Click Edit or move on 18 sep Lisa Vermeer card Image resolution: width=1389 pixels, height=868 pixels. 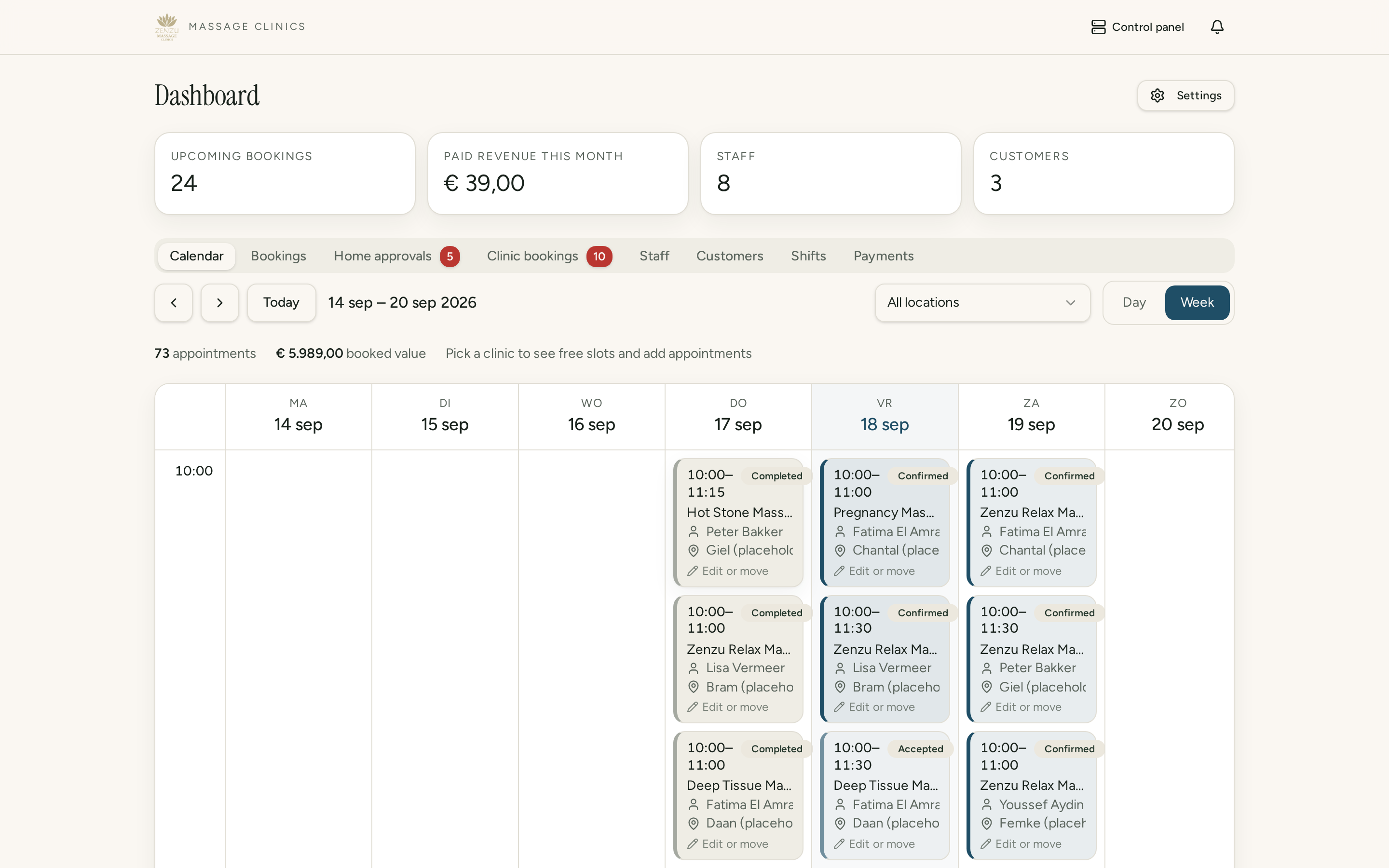(x=875, y=707)
